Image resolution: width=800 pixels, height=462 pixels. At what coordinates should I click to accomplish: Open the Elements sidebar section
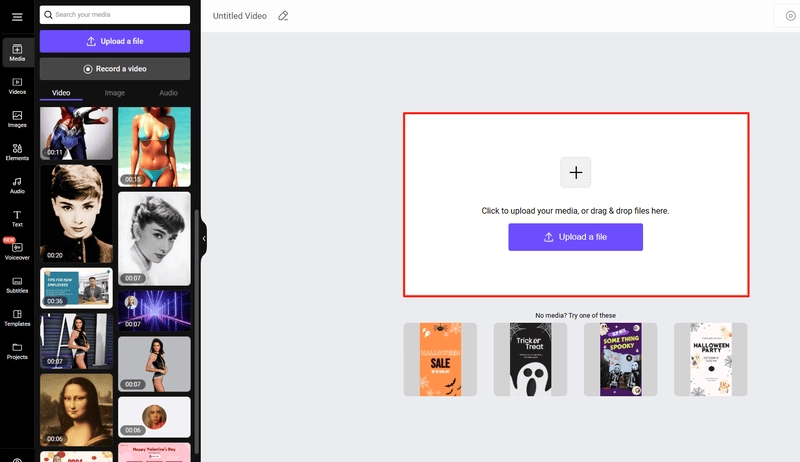click(17, 152)
